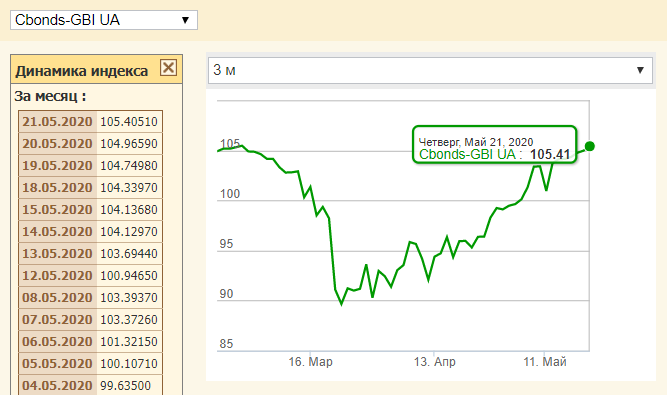Select the 04.05.2020 row with 99.63500

(90, 385)
